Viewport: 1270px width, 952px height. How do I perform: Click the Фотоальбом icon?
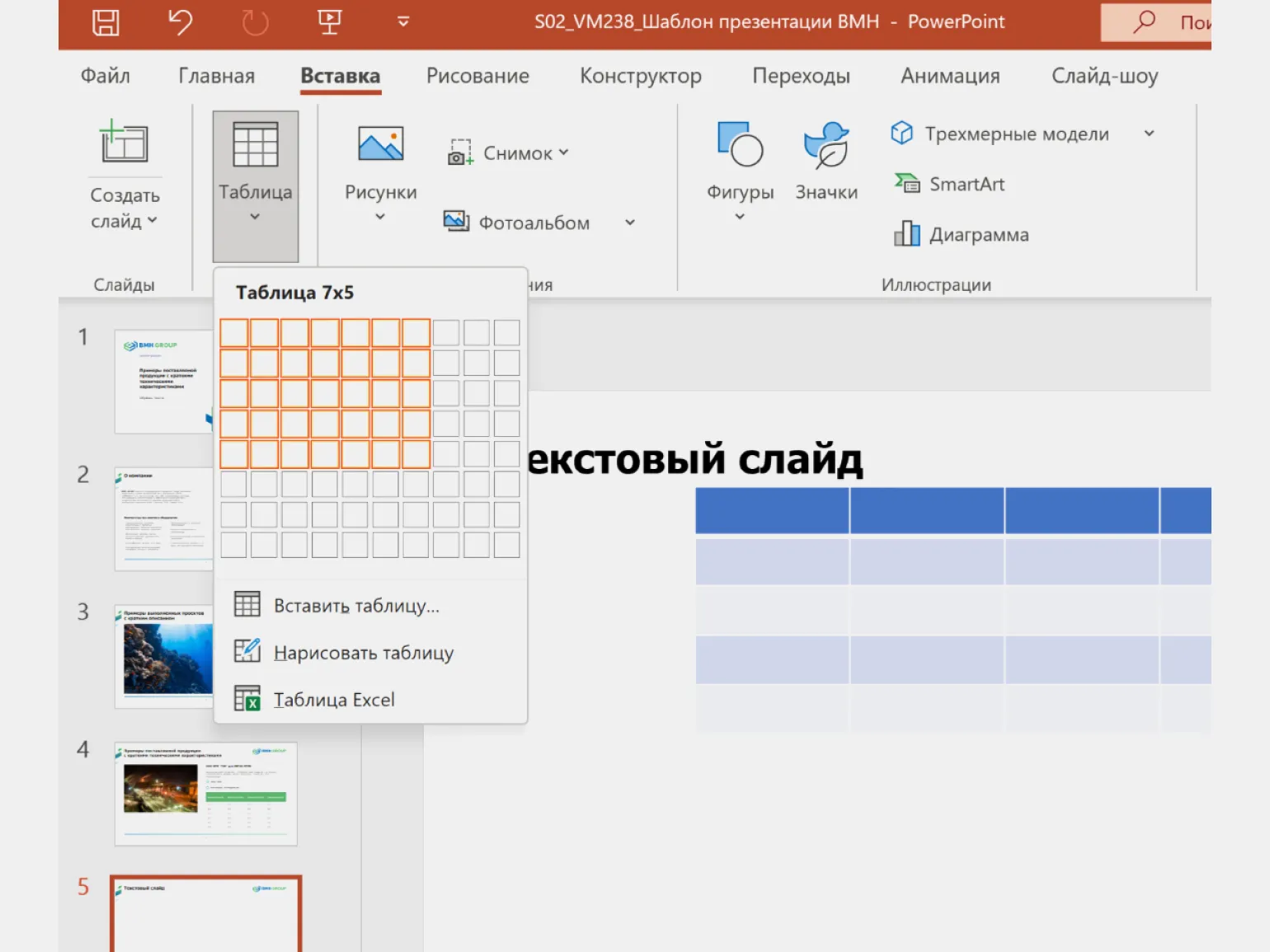click(456, 221)
